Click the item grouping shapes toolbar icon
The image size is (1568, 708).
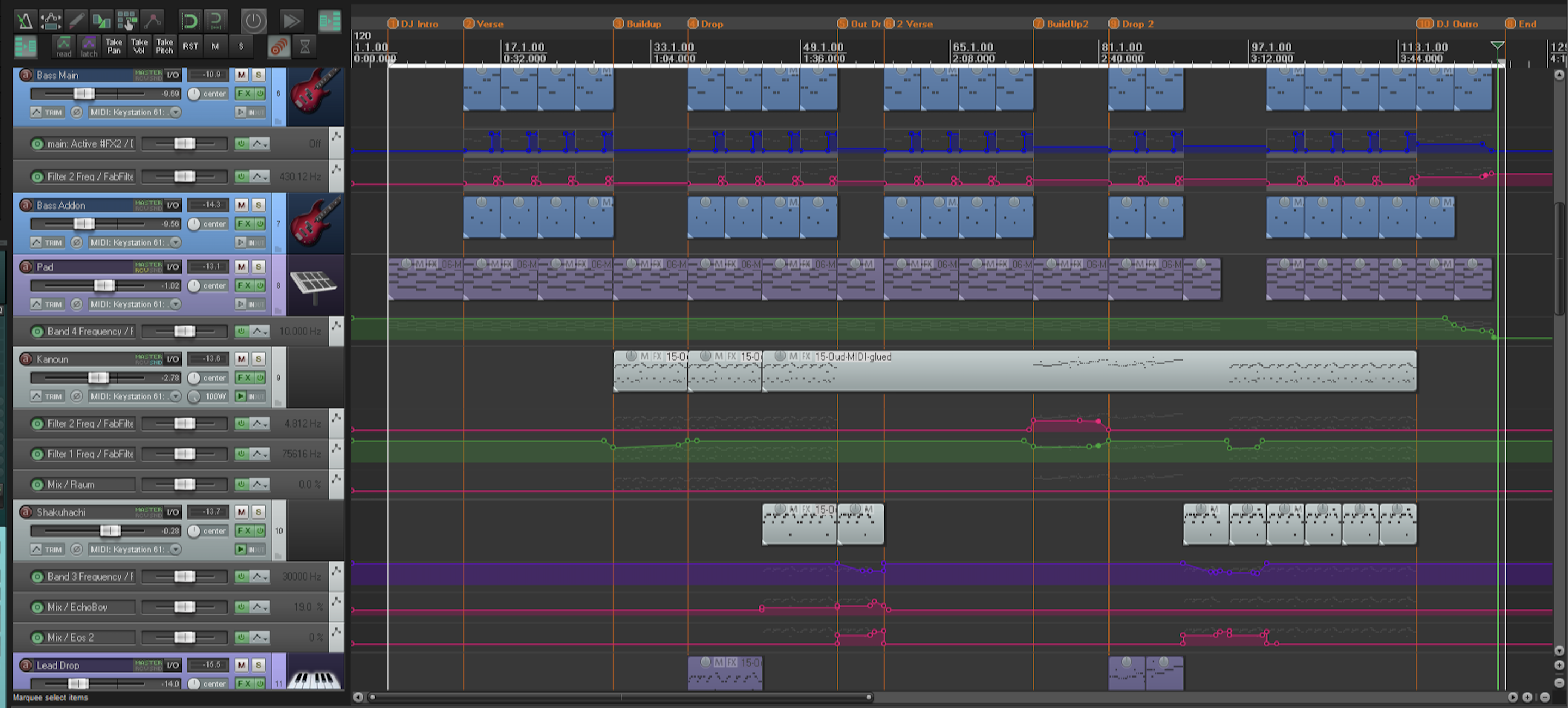101,21
